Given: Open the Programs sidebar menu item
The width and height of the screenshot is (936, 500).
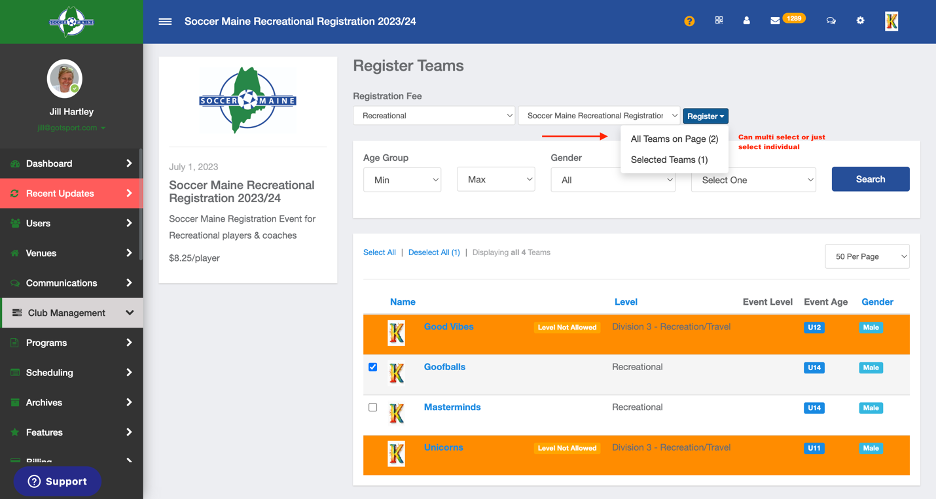Looking at the screenshot, I should tap(72, 342).
